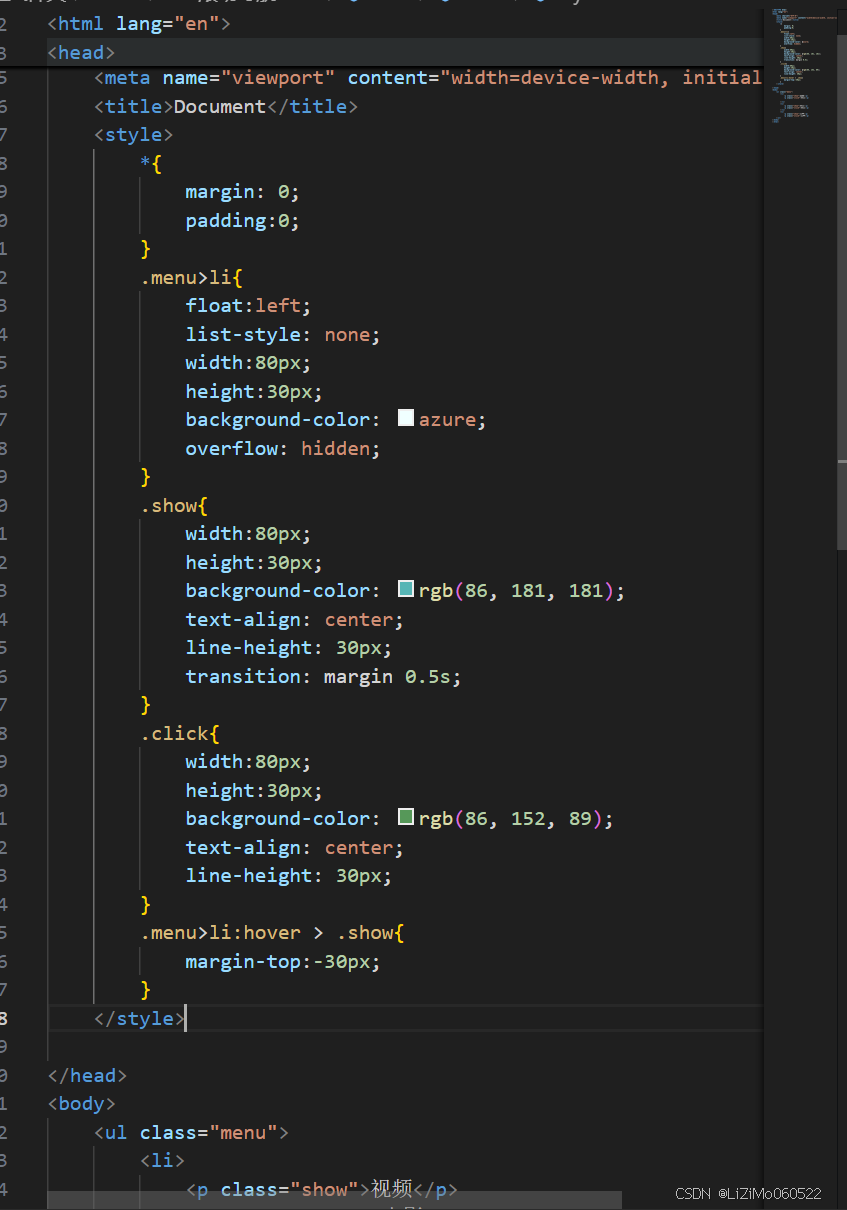Click the teal swatch beside rgb(86, 181, 181)
Viewport: 847px width, 1210px height.
pyautogui.click(x=406, y=589)
